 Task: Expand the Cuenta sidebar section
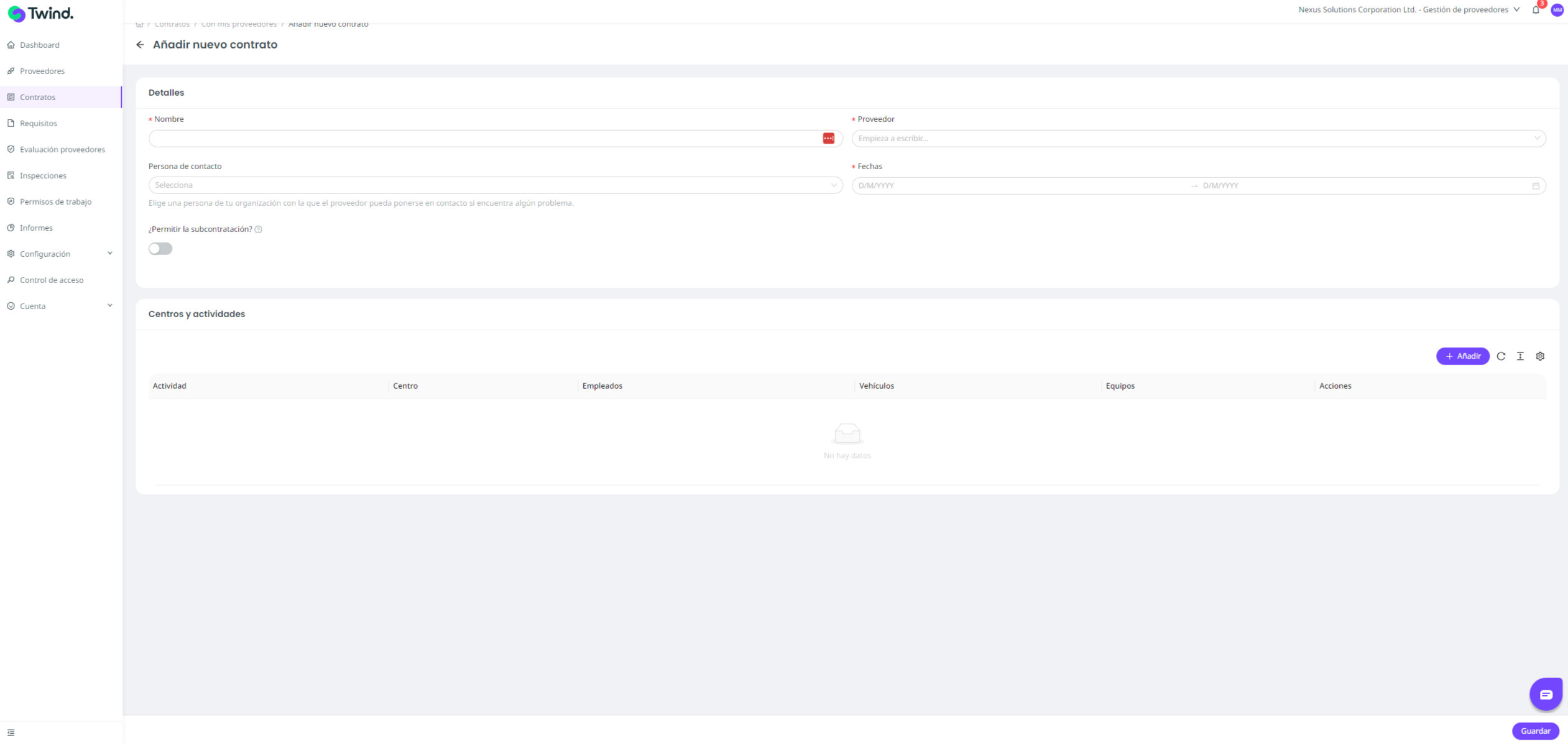pyautogui.click(x=60, y=306)
